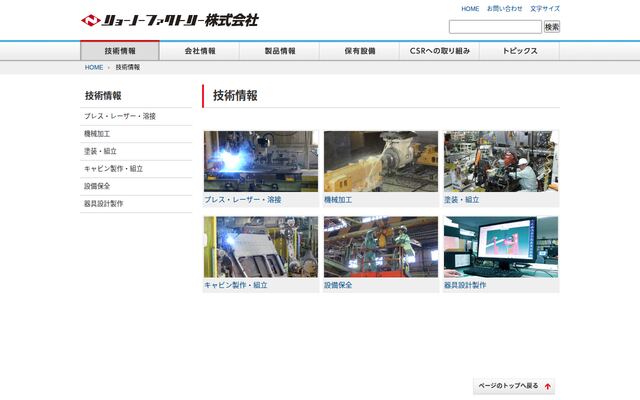
Task: Open 設備保全 caption link under photo
Action: (338, 285)
